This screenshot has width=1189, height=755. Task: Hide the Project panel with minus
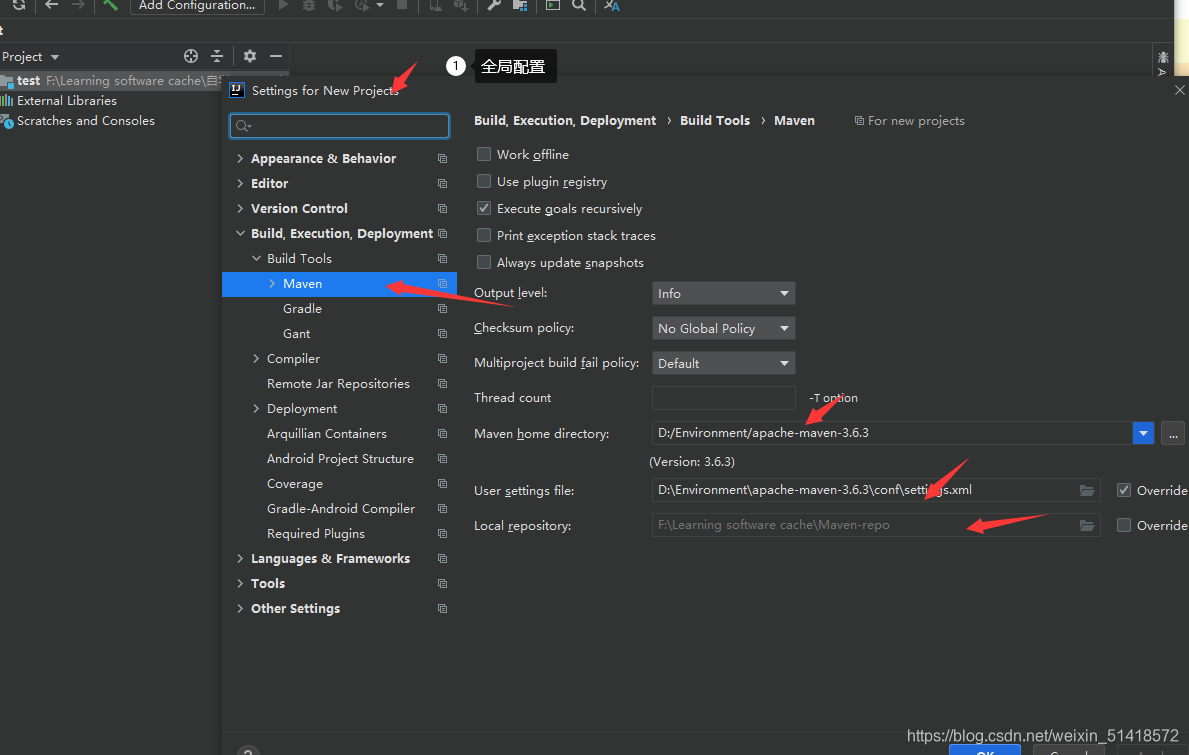pos(276,56)
